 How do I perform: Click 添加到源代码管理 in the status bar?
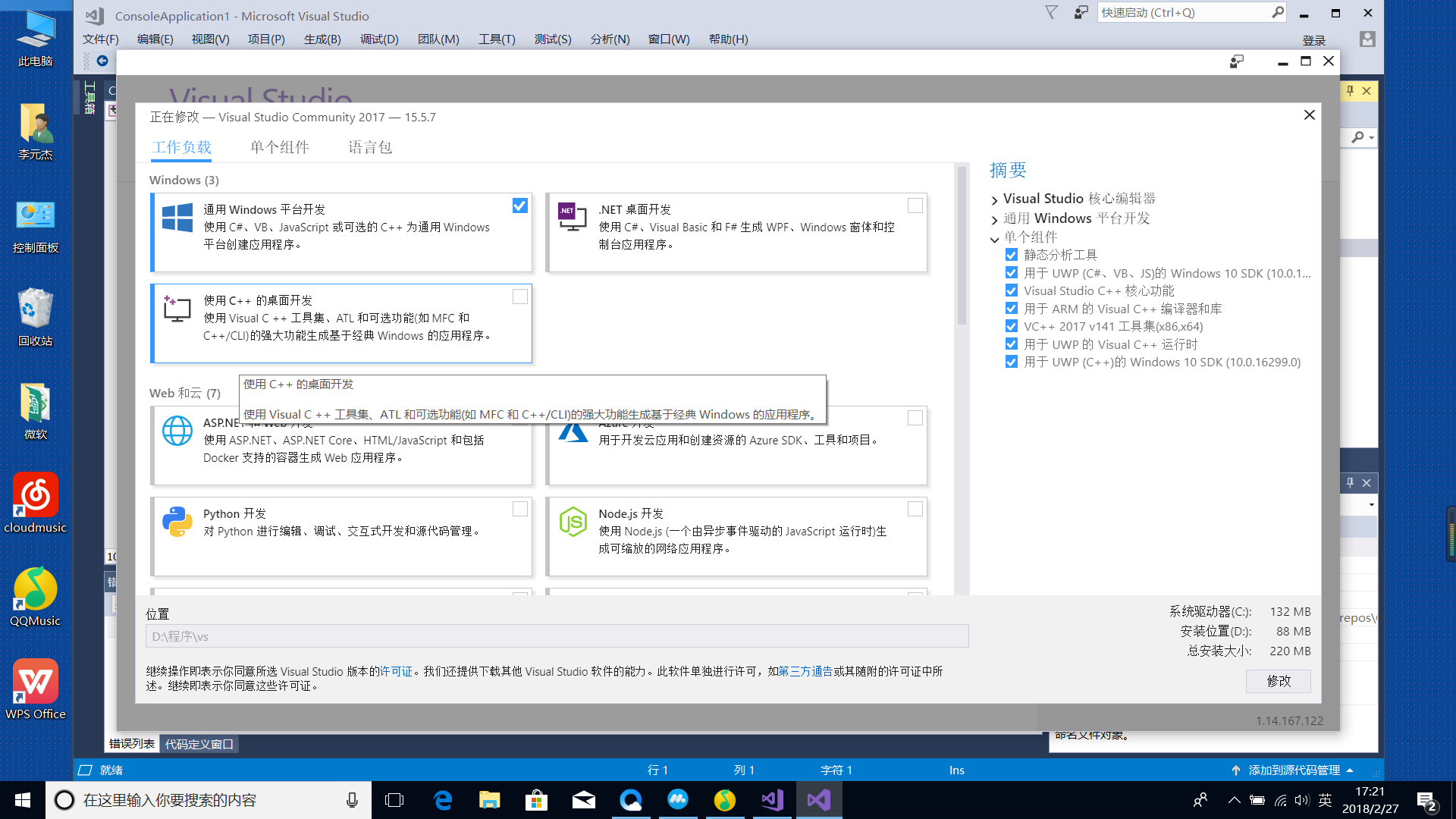tap(1294, 770)
